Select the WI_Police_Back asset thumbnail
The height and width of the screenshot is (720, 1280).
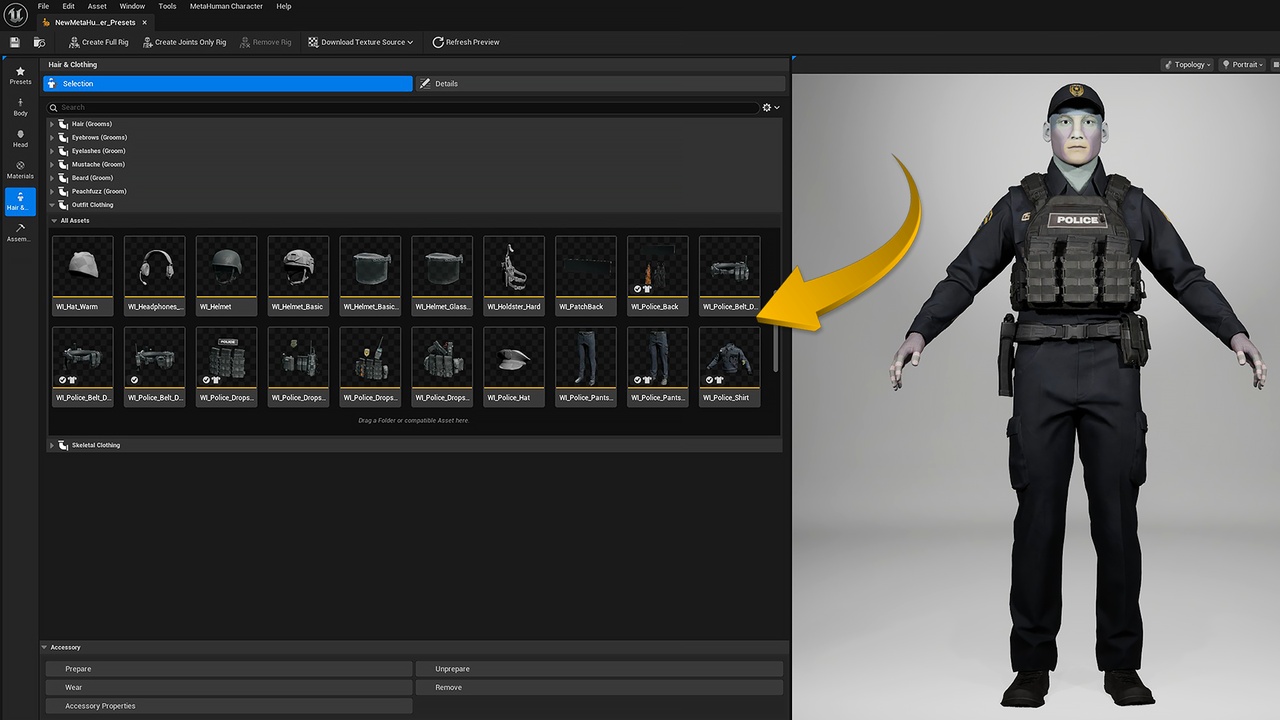(x=658, y=275)
